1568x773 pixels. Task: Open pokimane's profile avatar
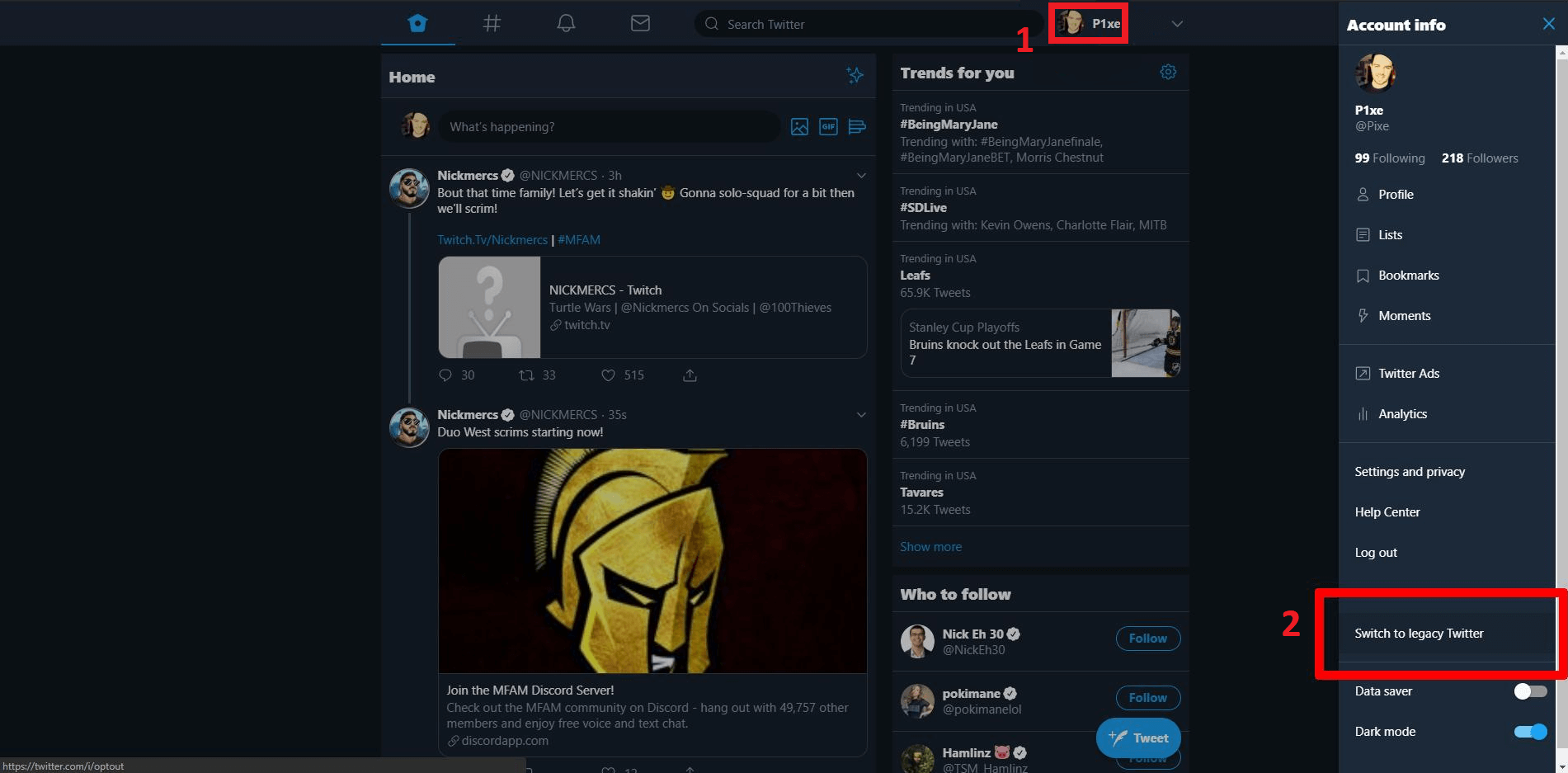click(917, 701)
